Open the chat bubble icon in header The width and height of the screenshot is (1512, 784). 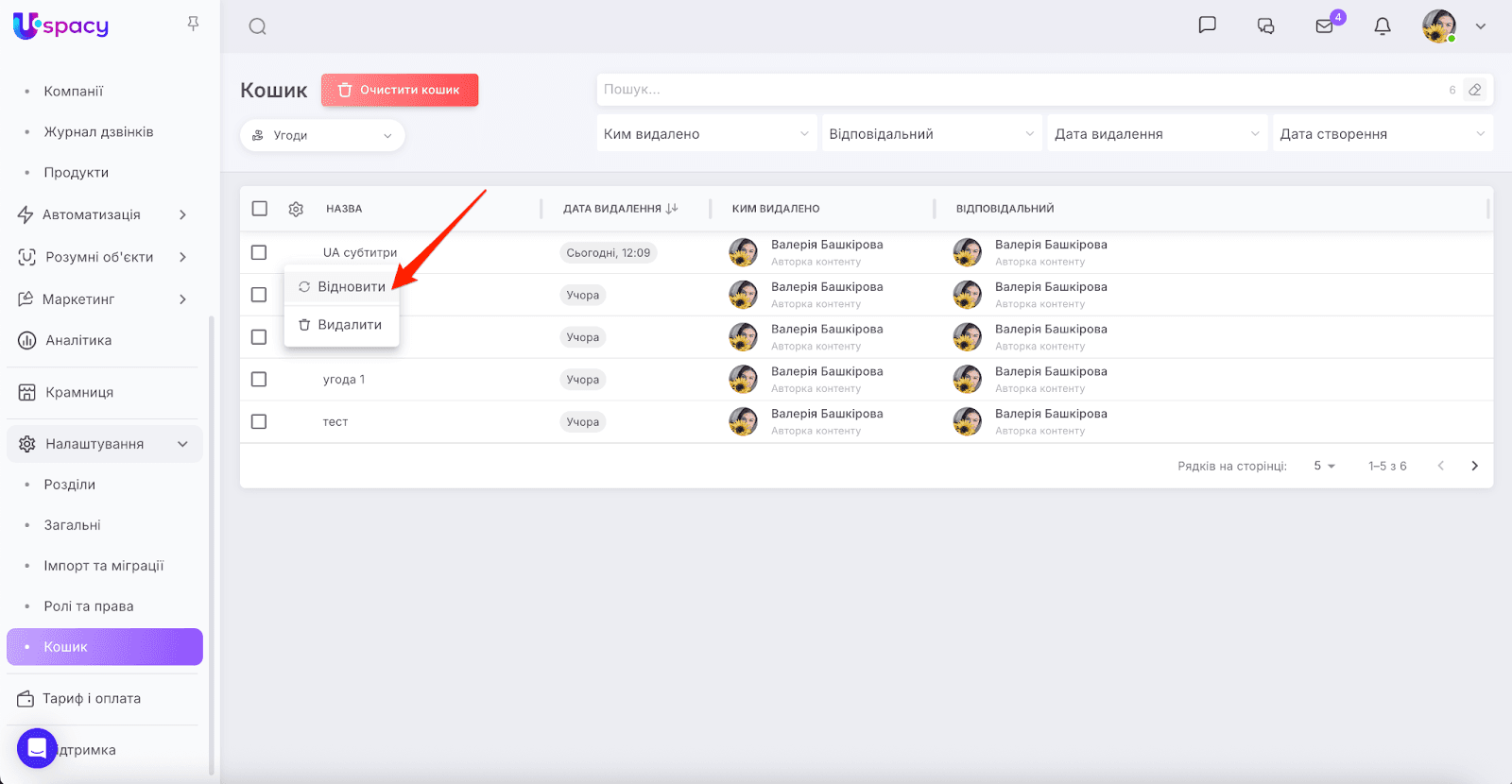(1207, 26)
